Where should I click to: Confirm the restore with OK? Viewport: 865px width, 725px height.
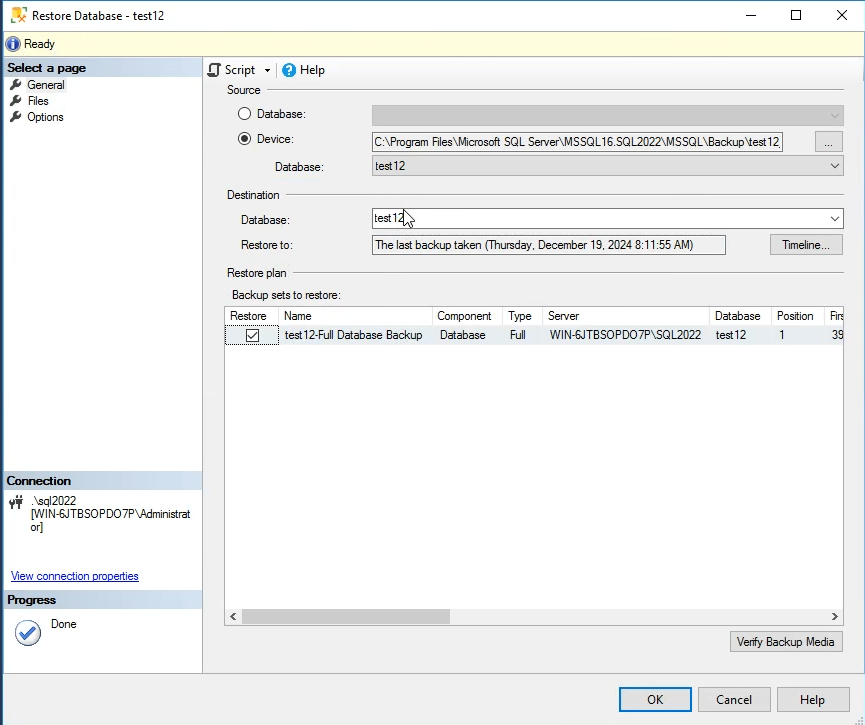(655, 700)
